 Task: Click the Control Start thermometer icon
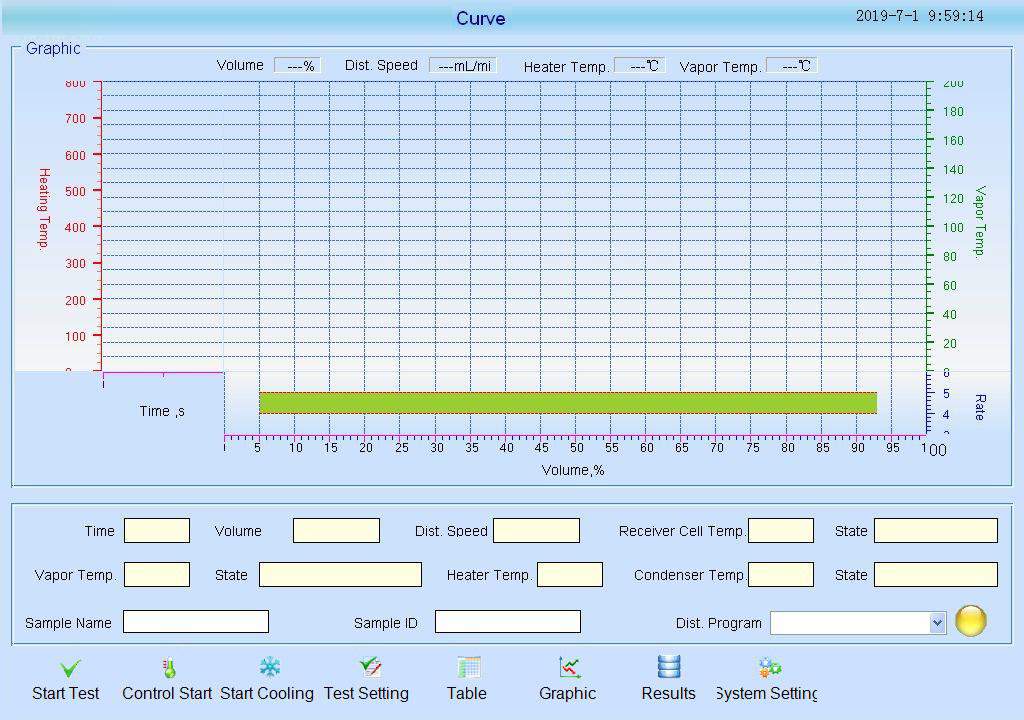click(168, 668)
